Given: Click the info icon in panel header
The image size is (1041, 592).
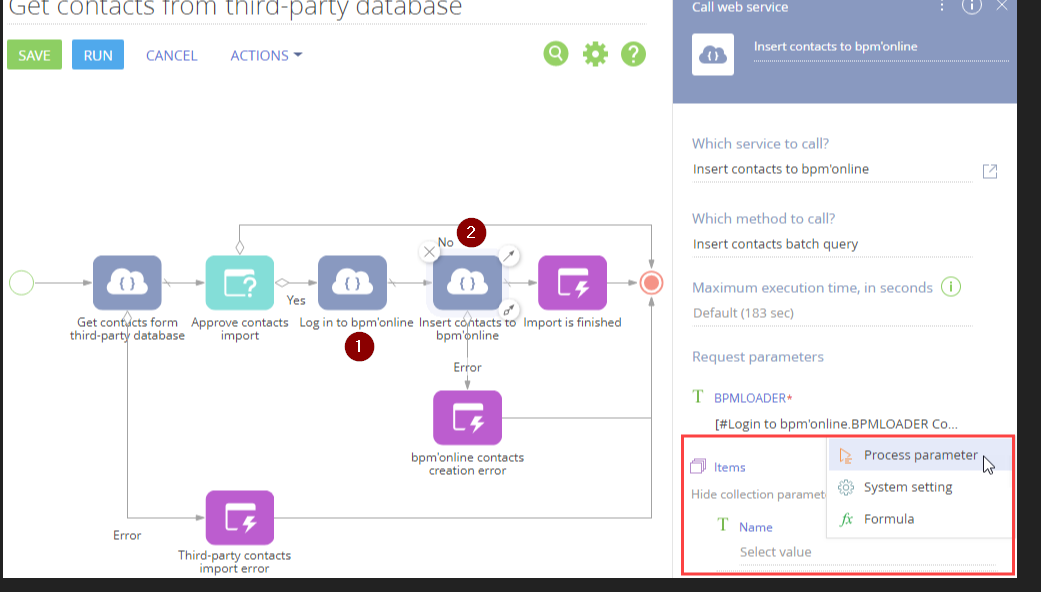Looking at the screenshot, I should [x=971, y=7].
